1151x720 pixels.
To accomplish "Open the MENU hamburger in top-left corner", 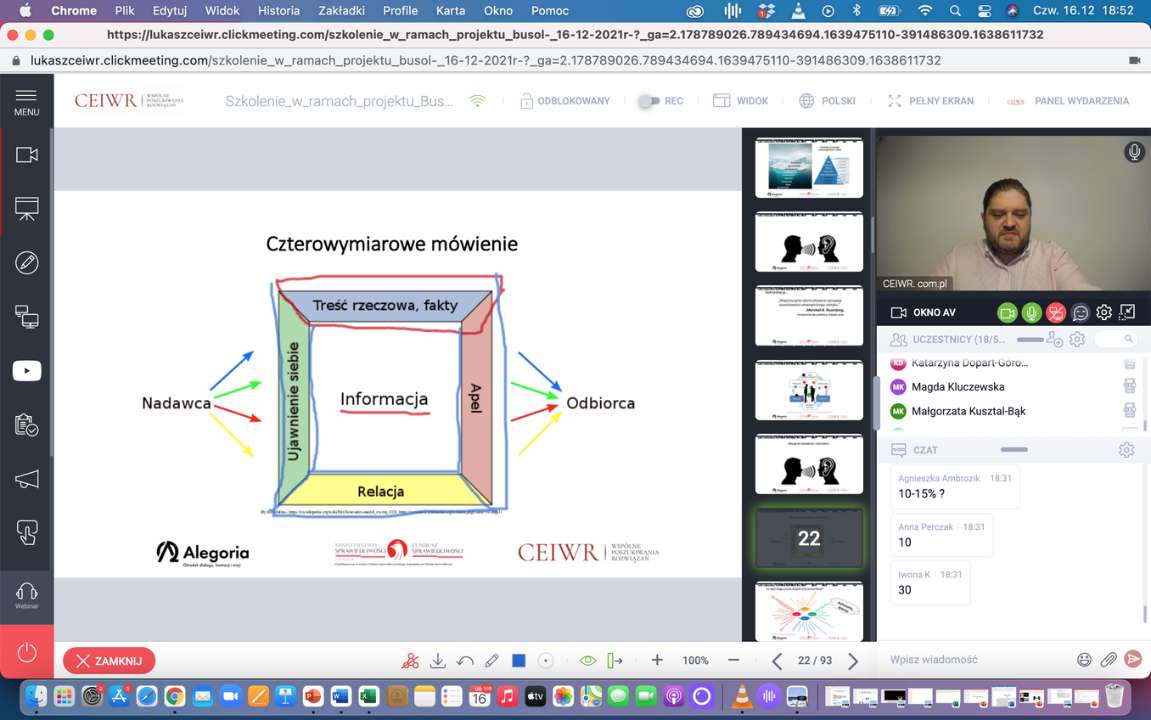I will tap(27, 101).
